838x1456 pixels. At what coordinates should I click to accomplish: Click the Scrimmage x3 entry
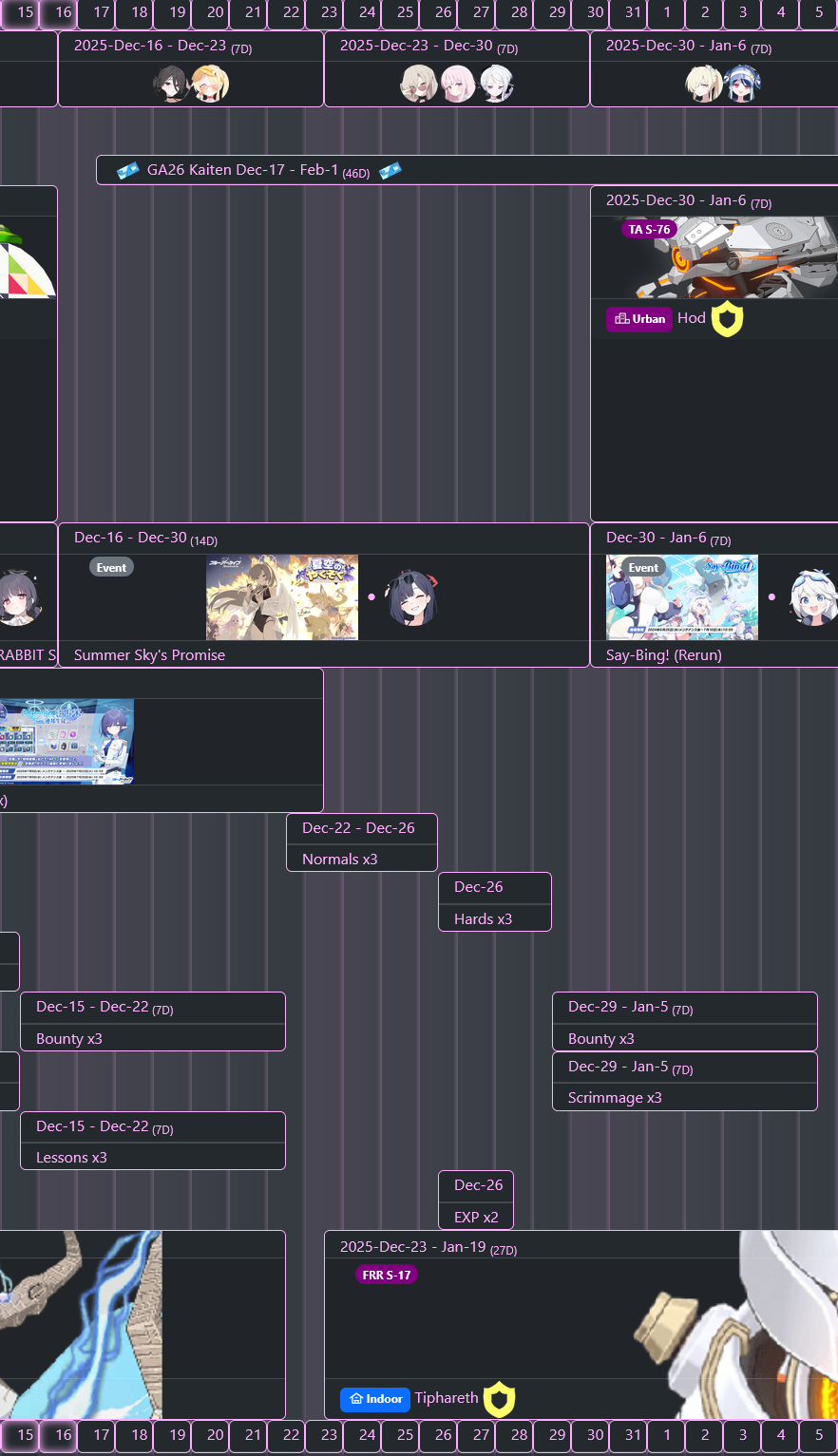615,1098
